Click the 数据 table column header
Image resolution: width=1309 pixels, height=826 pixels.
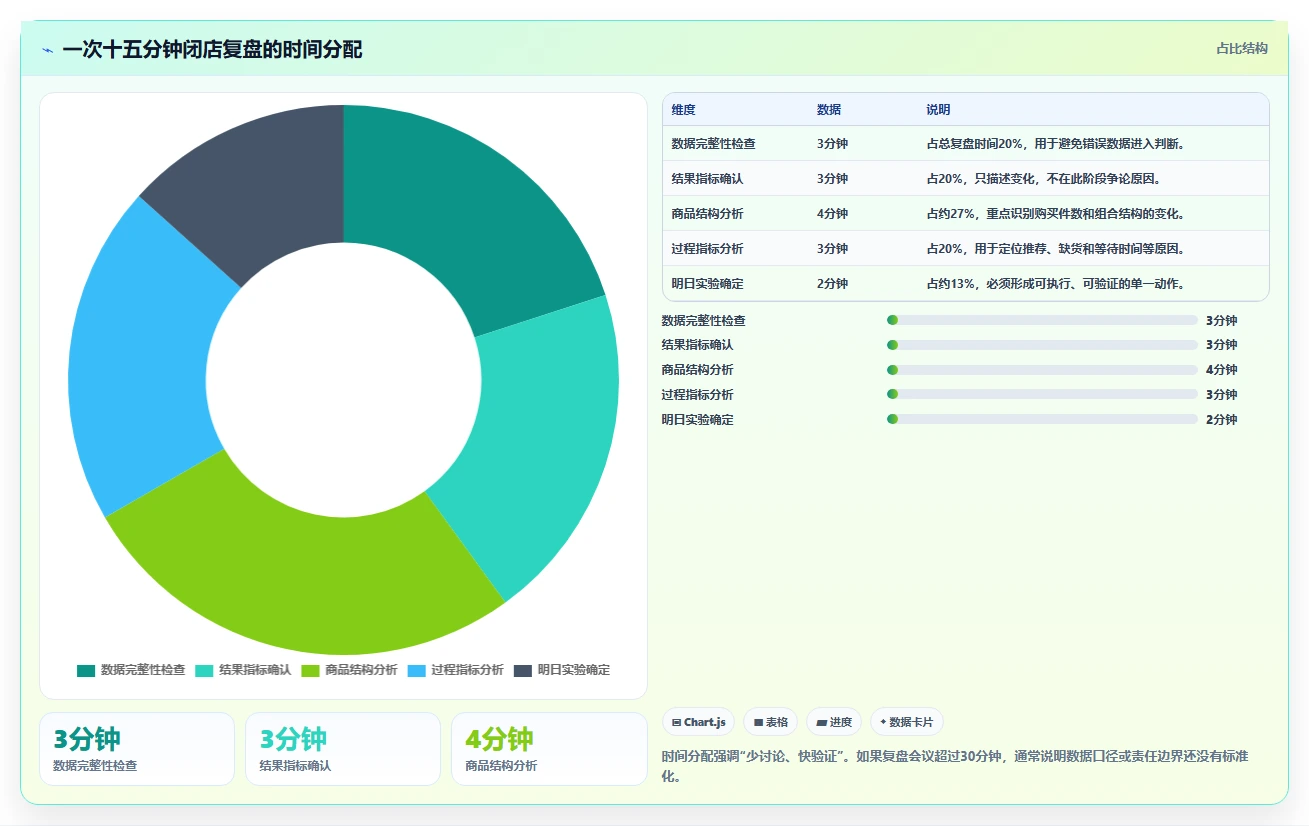[829, 110]
